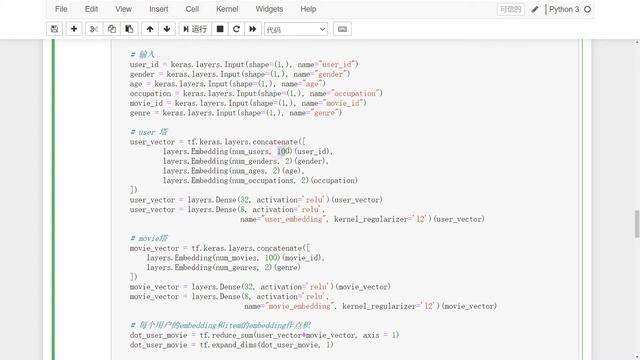Open the Edit menu
This screenshot has height=360, width=640.
(x=91, y=9)
